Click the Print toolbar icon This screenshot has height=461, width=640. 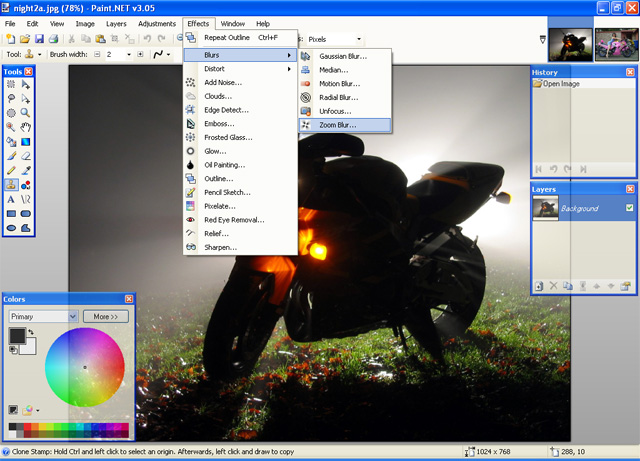pos(53,39)
